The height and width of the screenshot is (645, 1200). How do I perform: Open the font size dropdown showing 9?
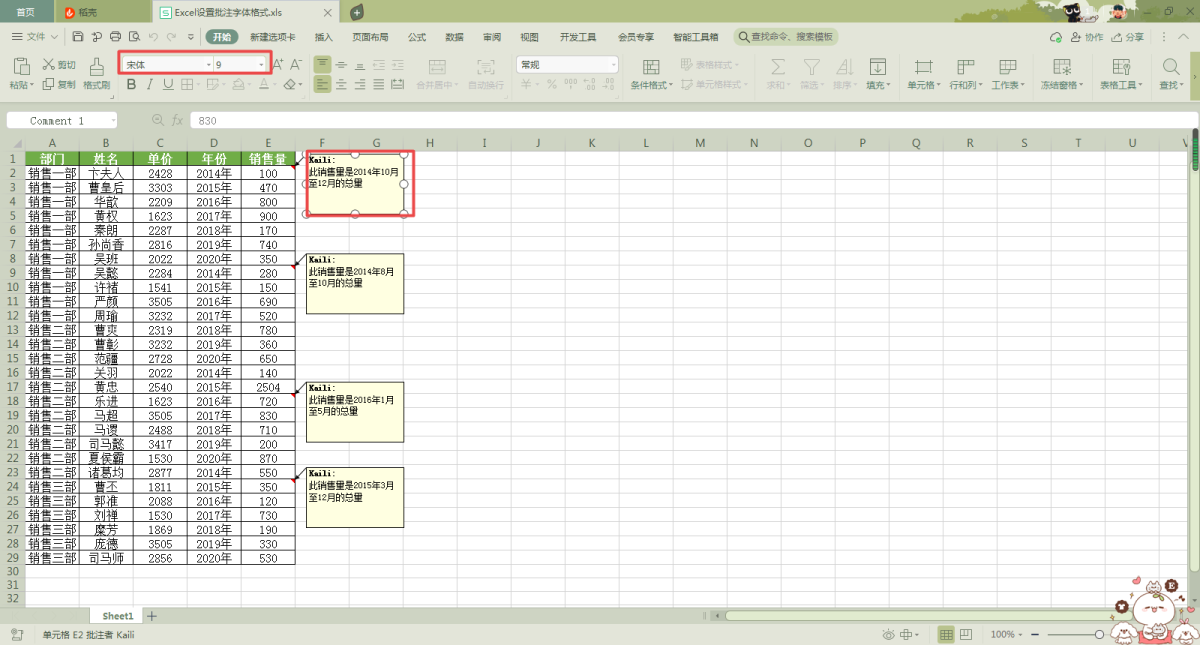coord(262,64)
